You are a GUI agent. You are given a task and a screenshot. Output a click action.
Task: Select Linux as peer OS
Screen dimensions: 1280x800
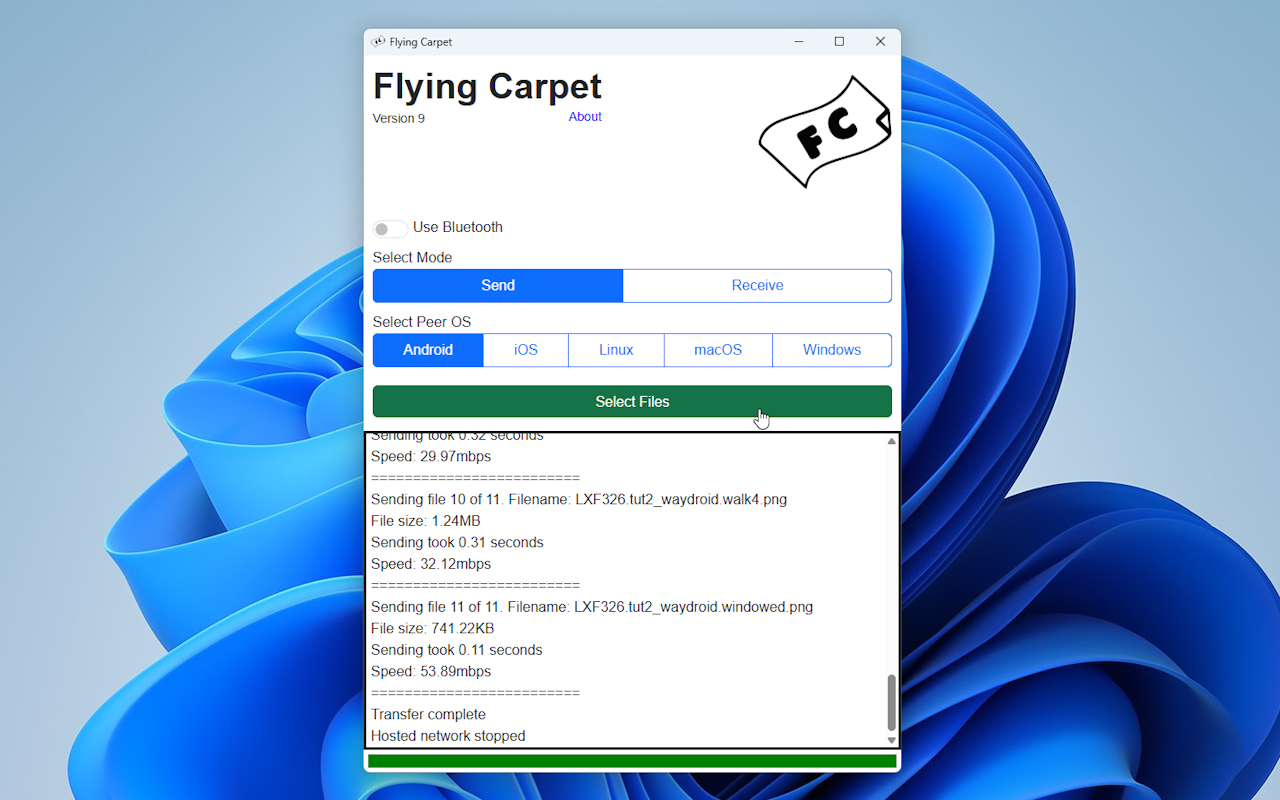(616, 349)
